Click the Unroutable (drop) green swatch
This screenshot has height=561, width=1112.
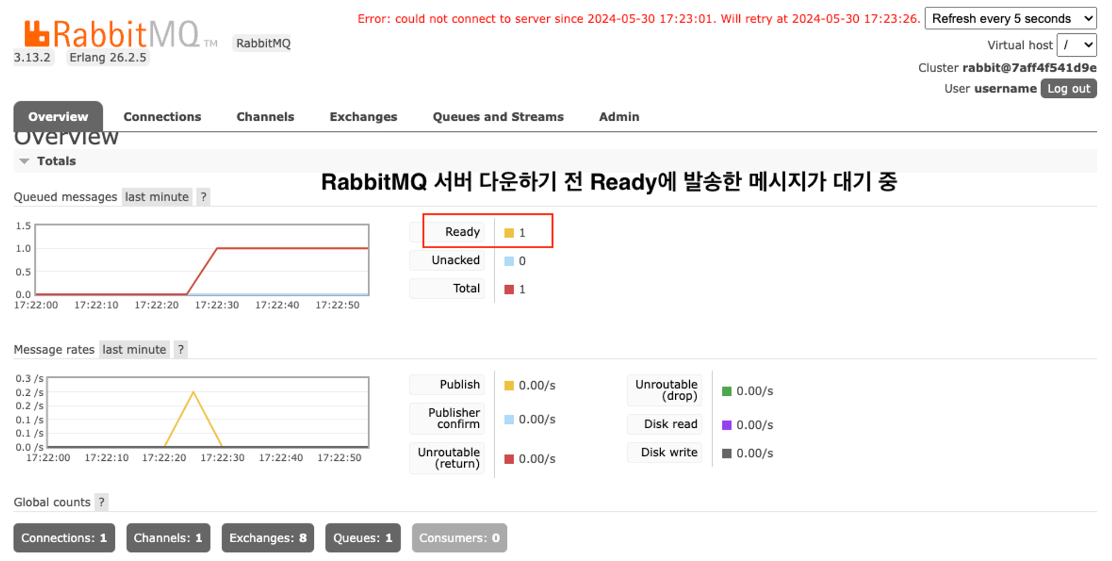[727, 391]
